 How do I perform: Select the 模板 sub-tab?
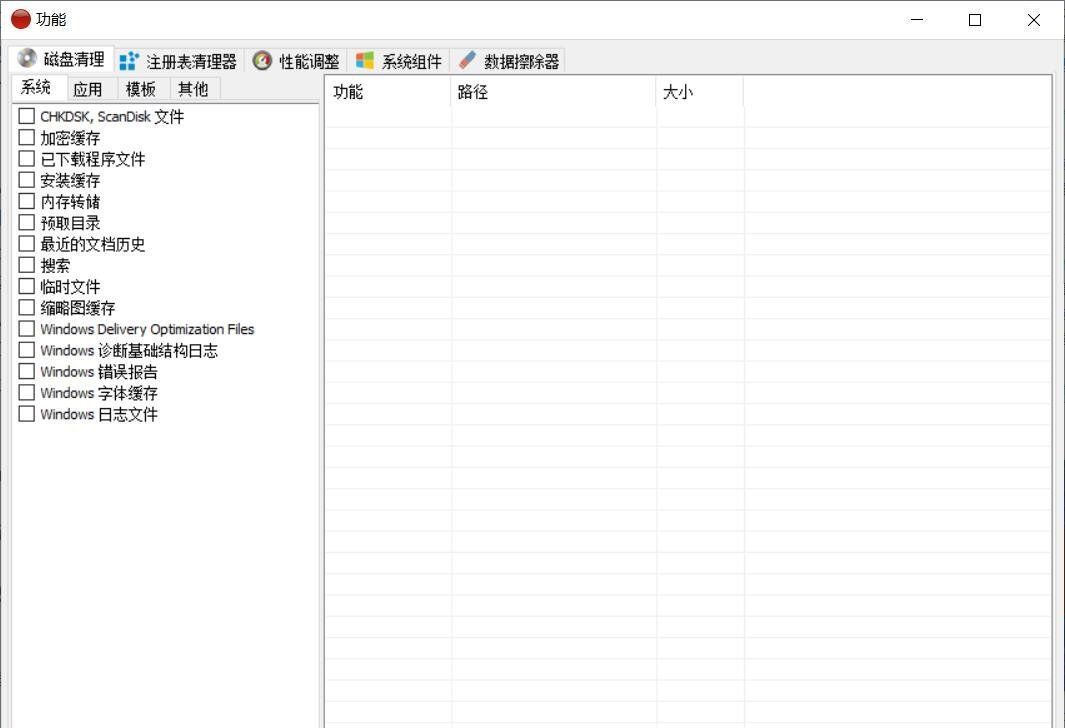click(141, 89)
